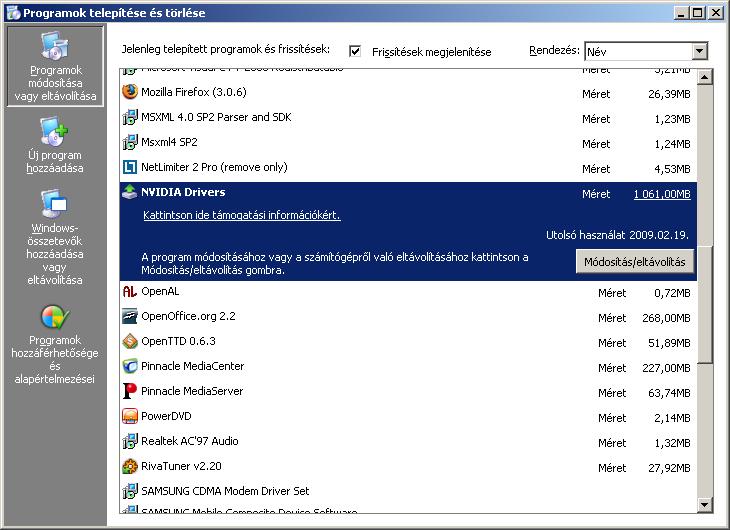Maximize the Programok telepítése window
This screenshot has width=730, height=530.
(698, 13)
